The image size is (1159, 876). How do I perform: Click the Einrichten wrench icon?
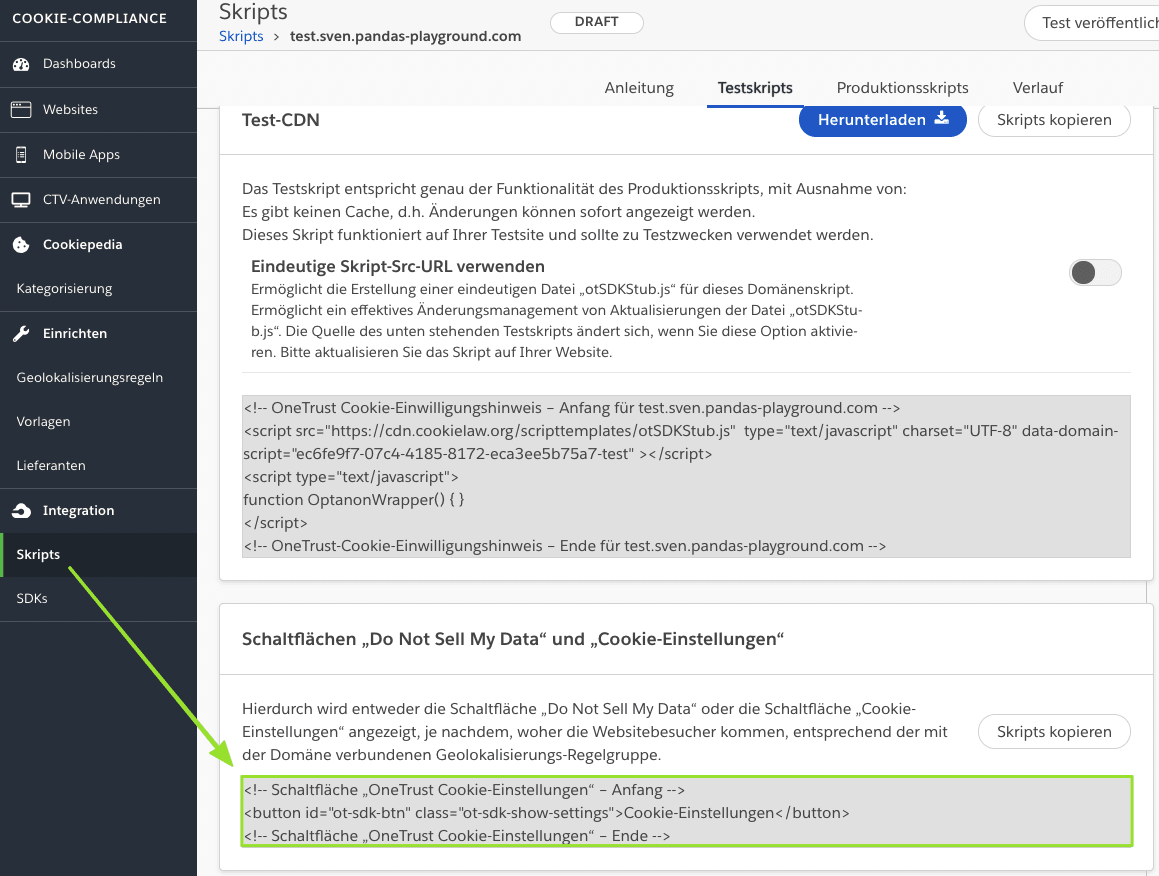pyautogui.click(x=21, y=334)
